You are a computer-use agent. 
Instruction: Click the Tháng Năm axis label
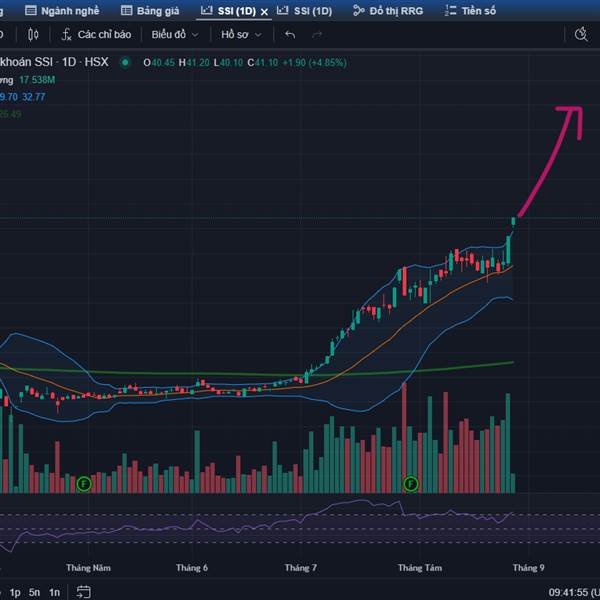88,567
